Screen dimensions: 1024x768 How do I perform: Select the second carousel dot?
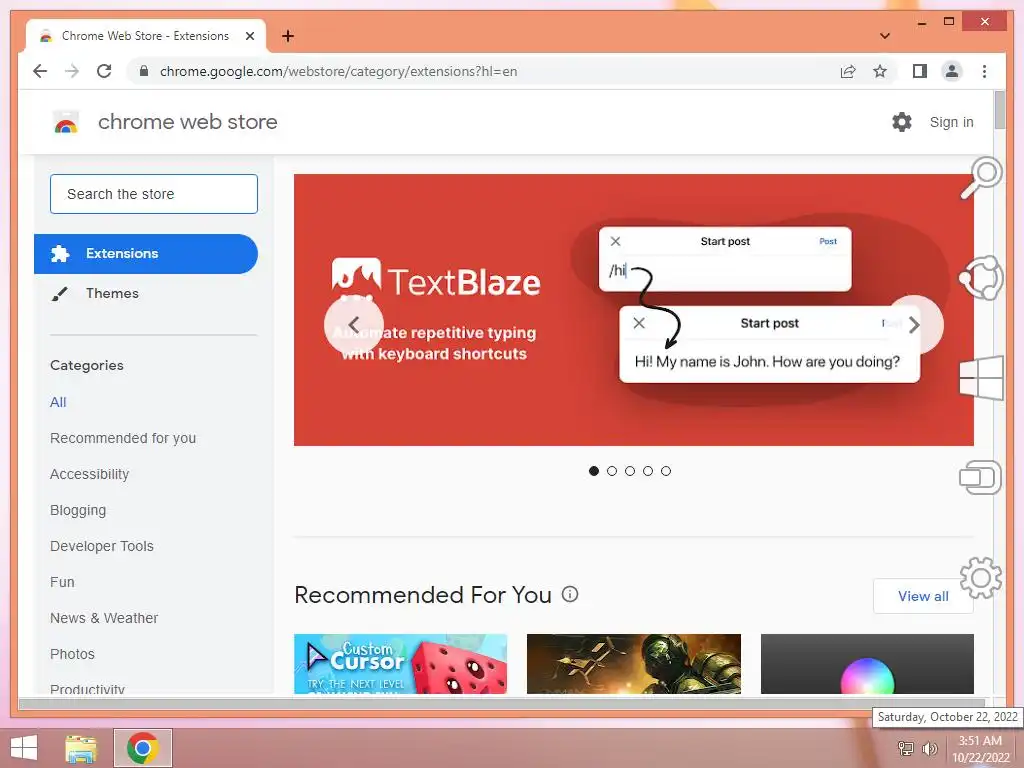tap(612, 471)
